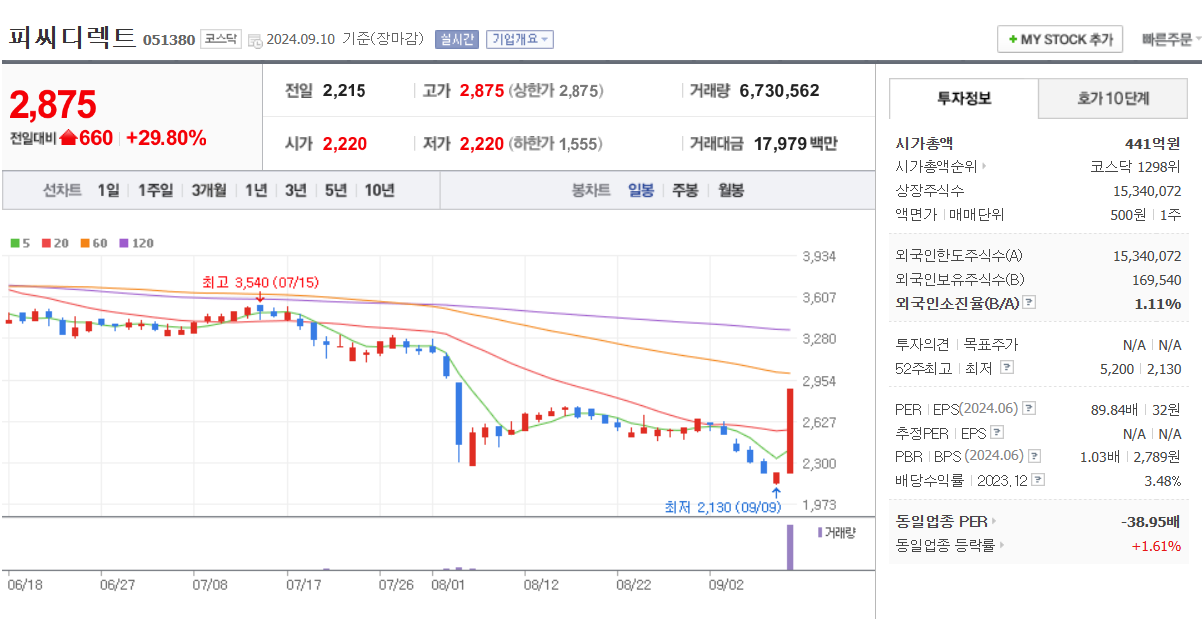Click the orange 60-day moving average legend
The width and height of the screenshot is (1204, 619).
pos(94,242)
